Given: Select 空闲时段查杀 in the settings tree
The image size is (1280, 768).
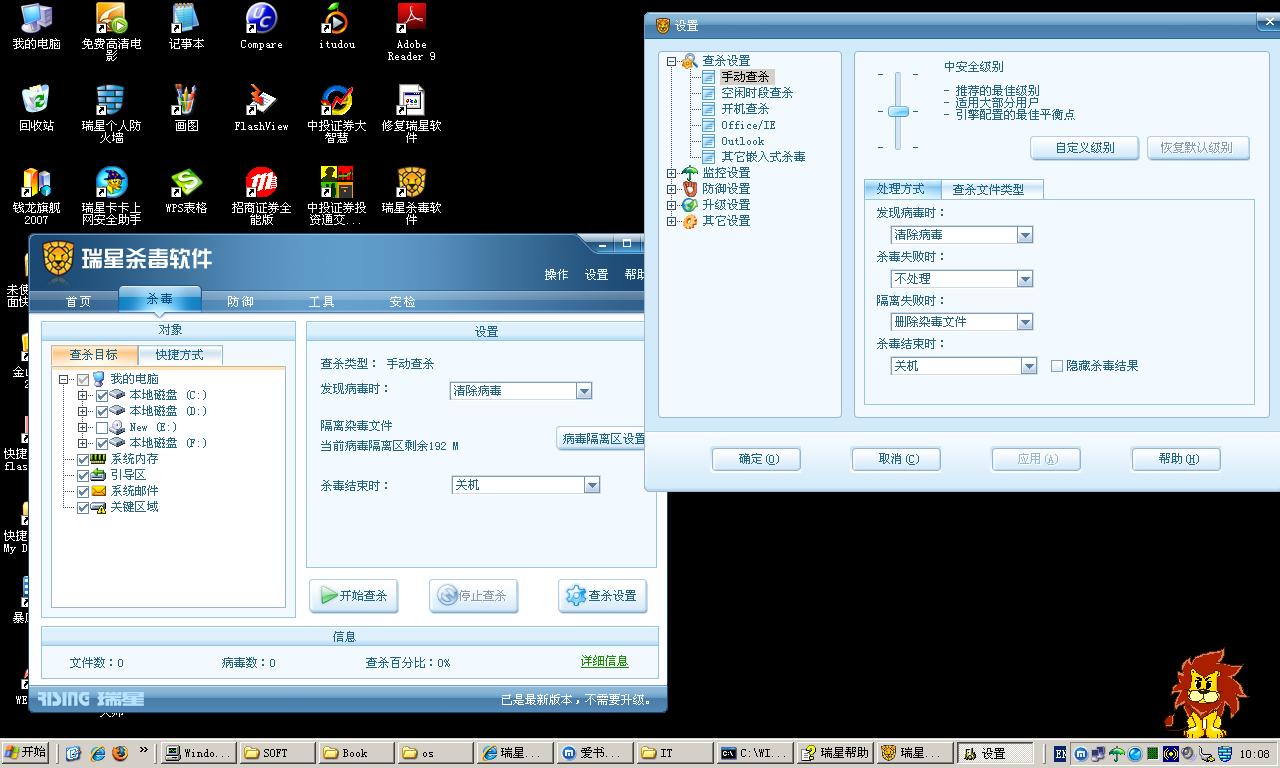Looking at the screenshot, I should pyautogui.click(x=756, y=93).
